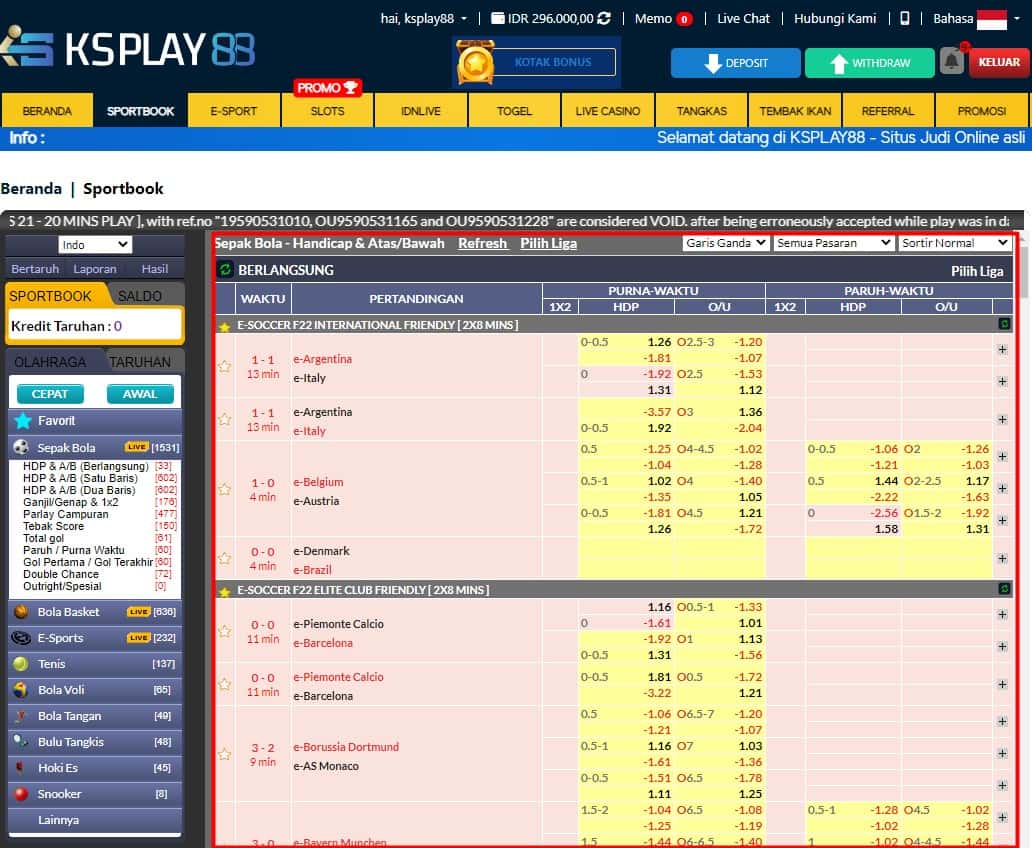The image size is (1032, 848).
Task: Click the Snooker red ball icon
Action: point(20,794)
